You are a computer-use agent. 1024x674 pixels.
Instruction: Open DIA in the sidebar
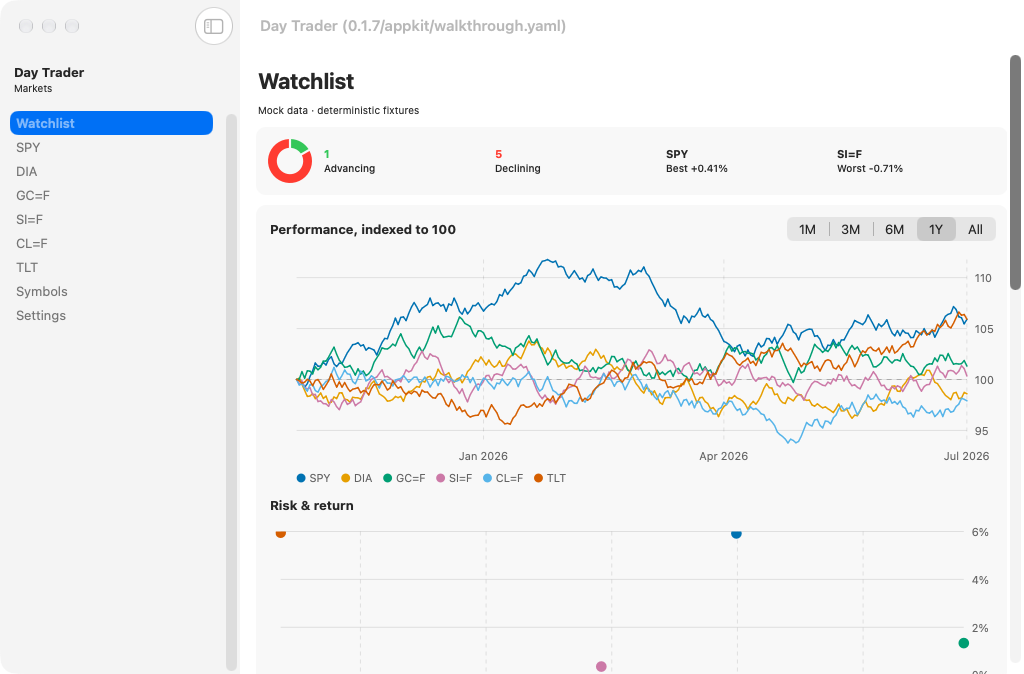pos(111,171)
